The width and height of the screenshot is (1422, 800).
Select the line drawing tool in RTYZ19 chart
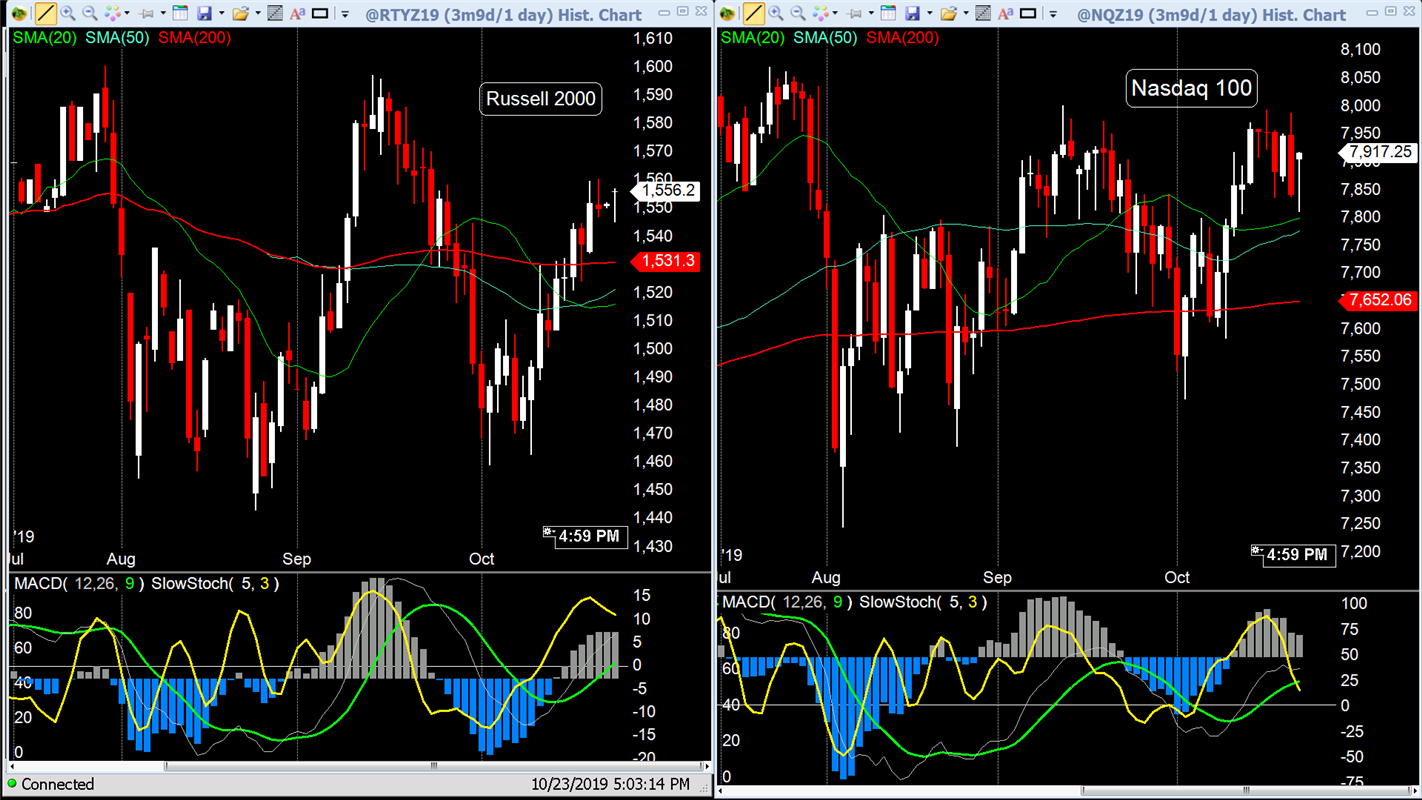point(46,14)
